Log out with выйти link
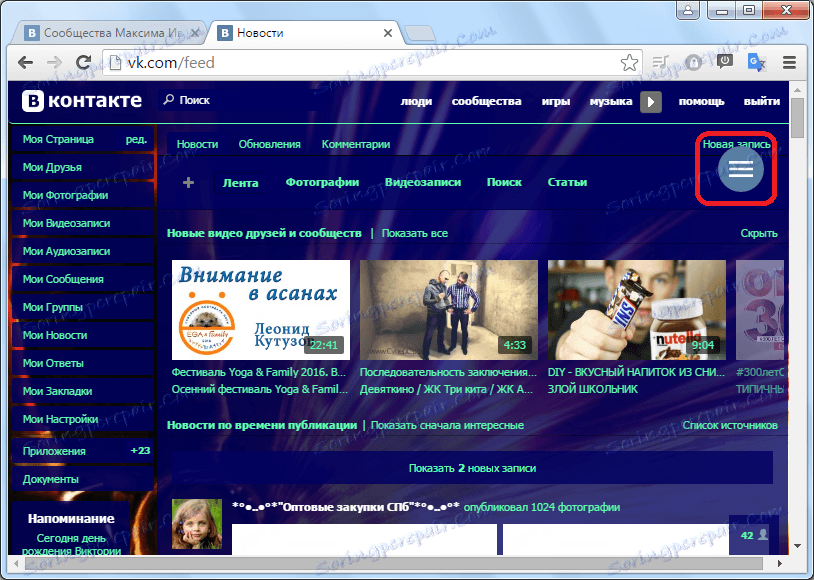Screen dimensions: 814x580 (762, 101)
